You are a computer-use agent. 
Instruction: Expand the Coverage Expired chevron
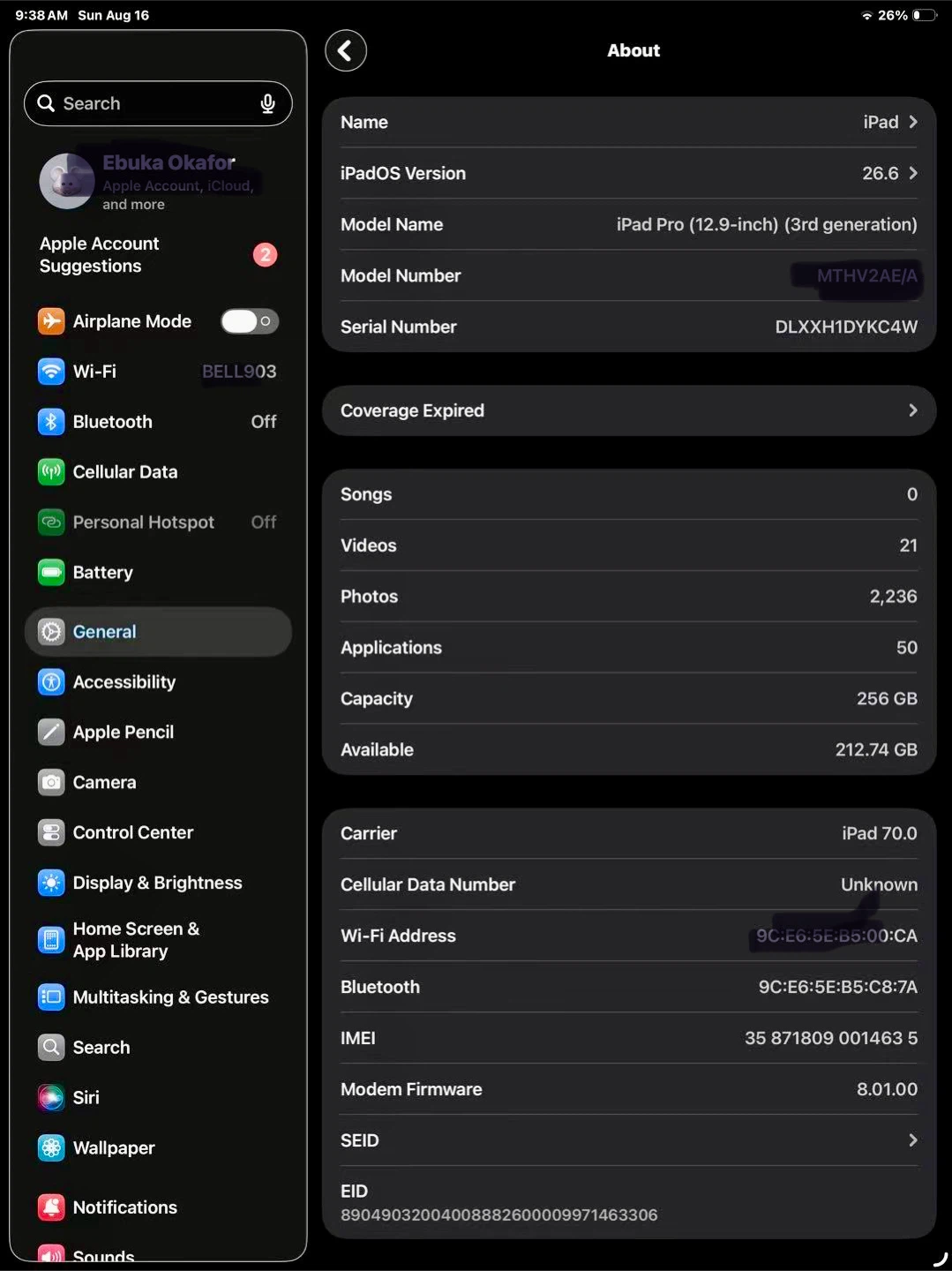913,410
